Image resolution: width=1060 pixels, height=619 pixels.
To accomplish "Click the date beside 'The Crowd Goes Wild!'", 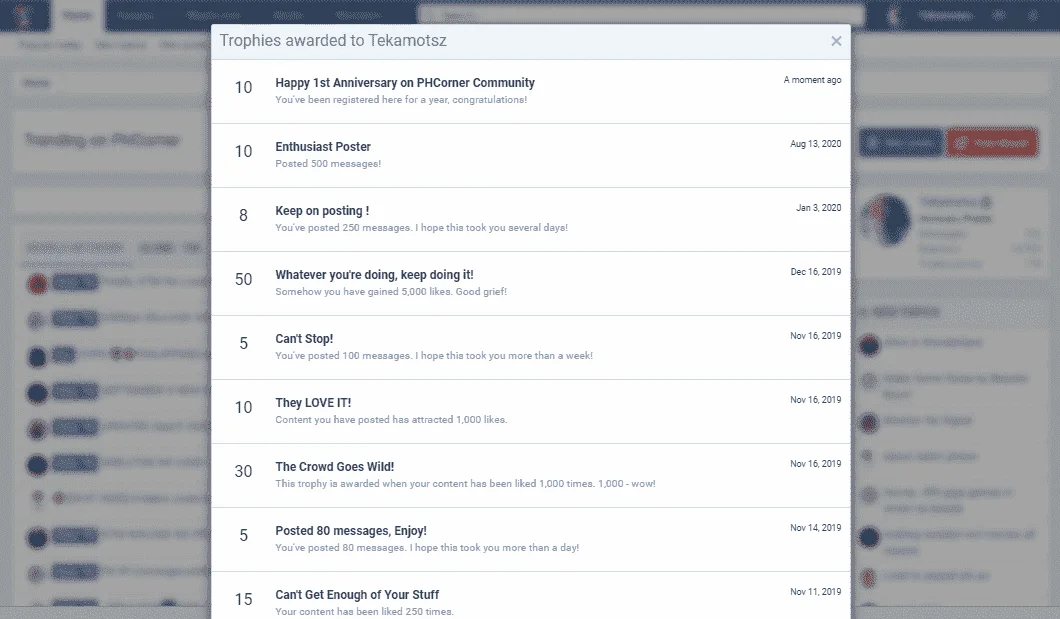I will [x=816, y=464].
